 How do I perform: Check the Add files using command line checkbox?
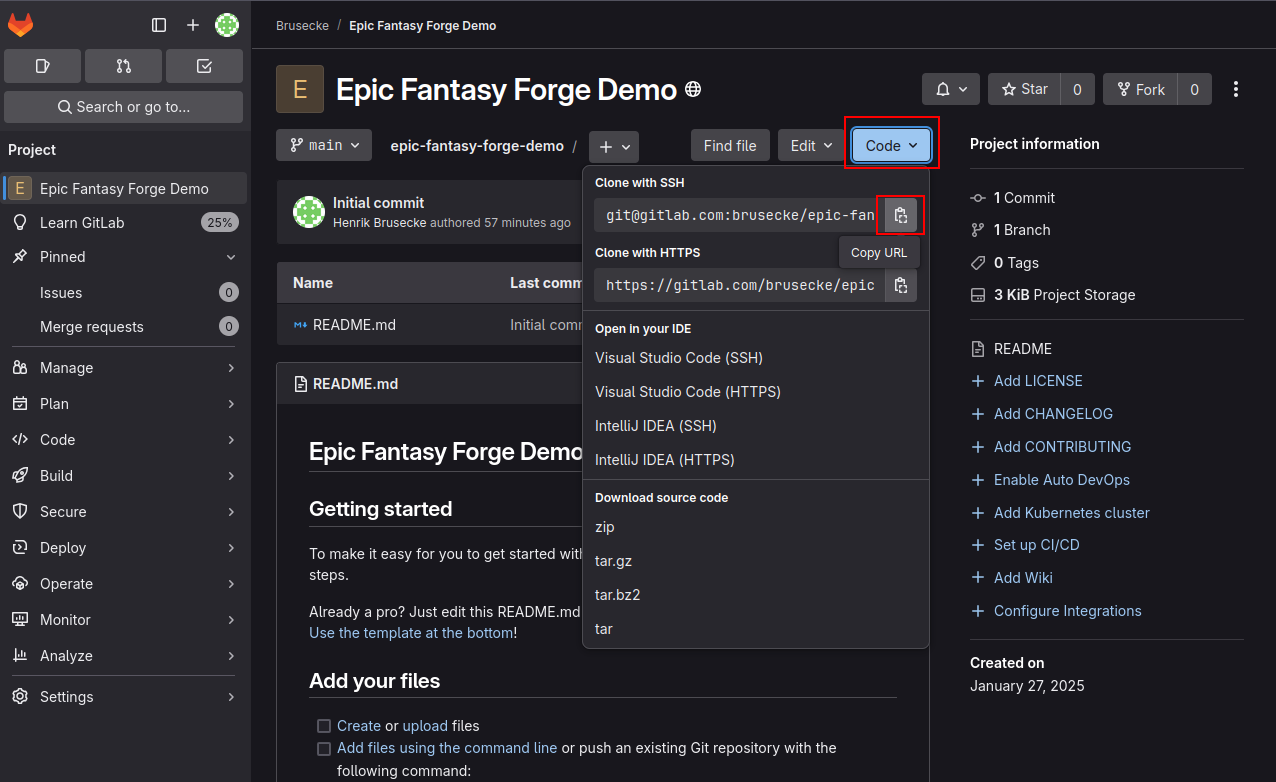pos(324,749)
